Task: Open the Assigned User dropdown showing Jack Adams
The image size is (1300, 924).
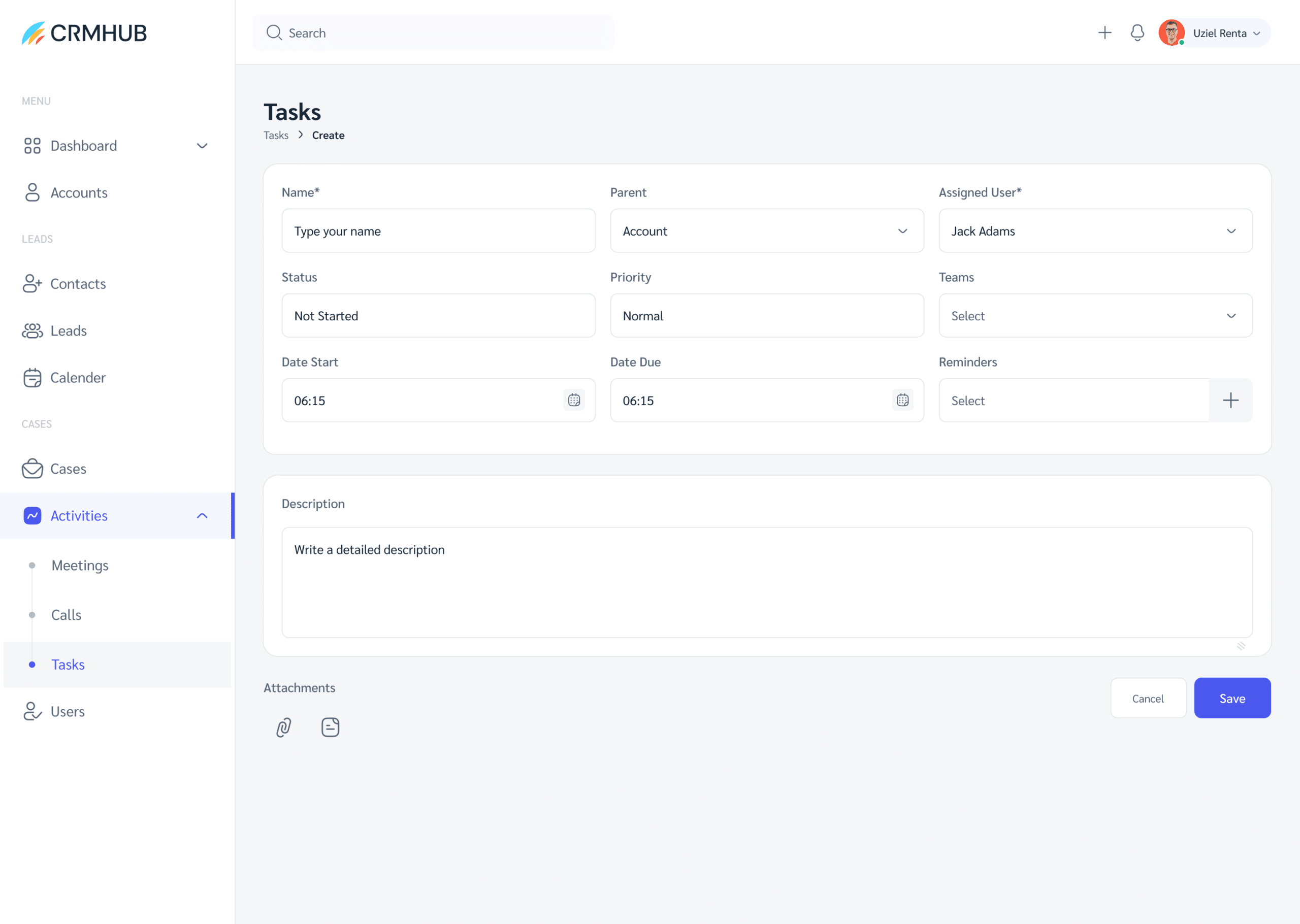Action: point(1231,231)
